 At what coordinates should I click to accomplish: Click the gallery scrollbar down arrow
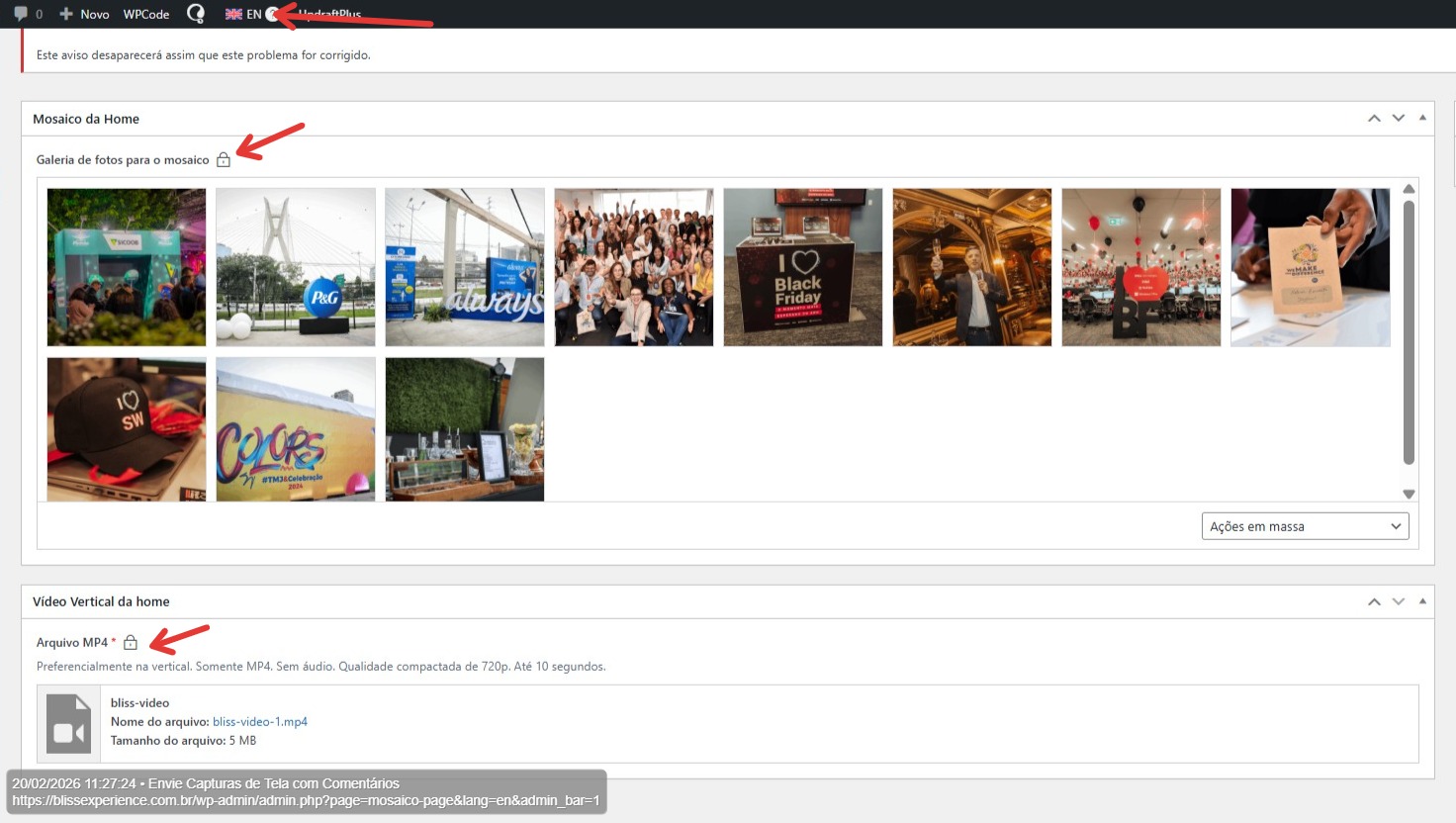click(x=1409, y=494)
